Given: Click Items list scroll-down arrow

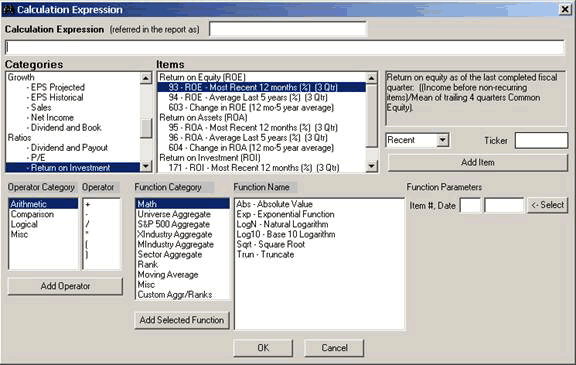Looking at the screenshot, I should 371,166.
